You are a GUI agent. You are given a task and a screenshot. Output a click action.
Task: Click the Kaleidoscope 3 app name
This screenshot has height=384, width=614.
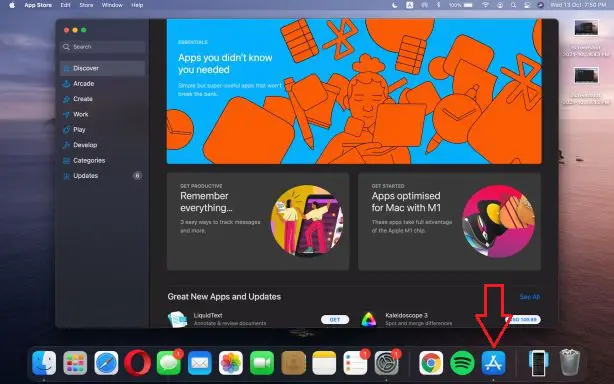click(406, 315)
